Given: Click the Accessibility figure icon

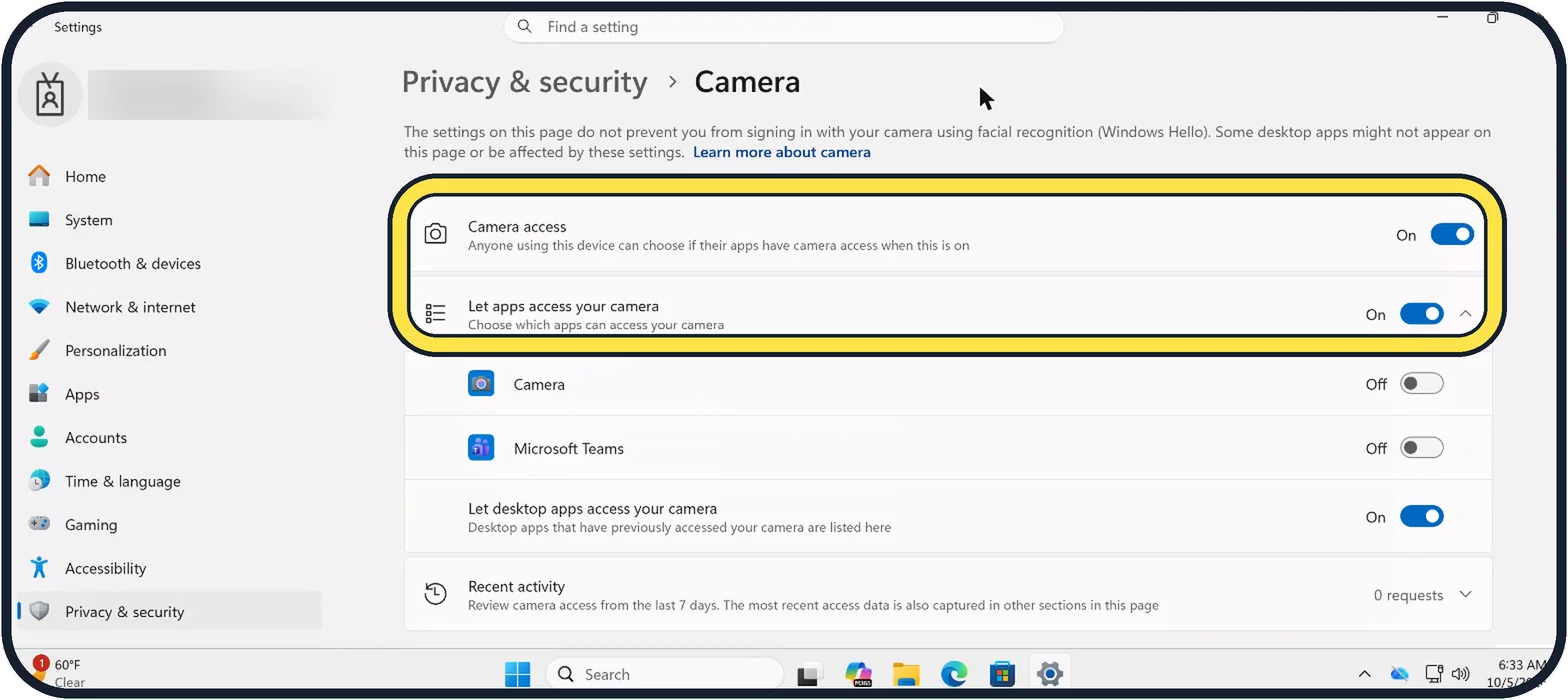Looking at the screenshot, I should [39, 567].
